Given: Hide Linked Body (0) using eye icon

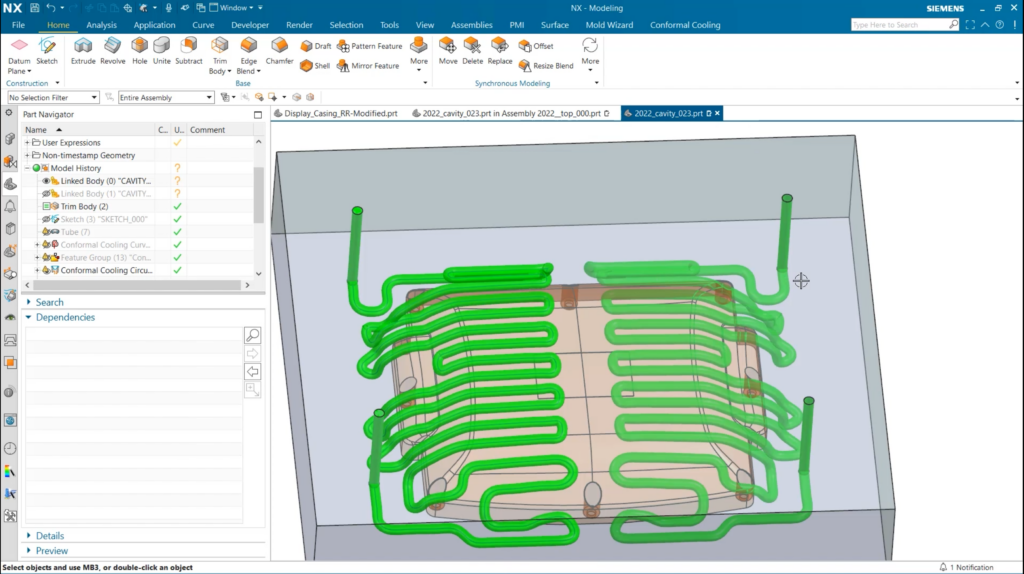Looking at the screenshot, I should (x=46, y=181).
